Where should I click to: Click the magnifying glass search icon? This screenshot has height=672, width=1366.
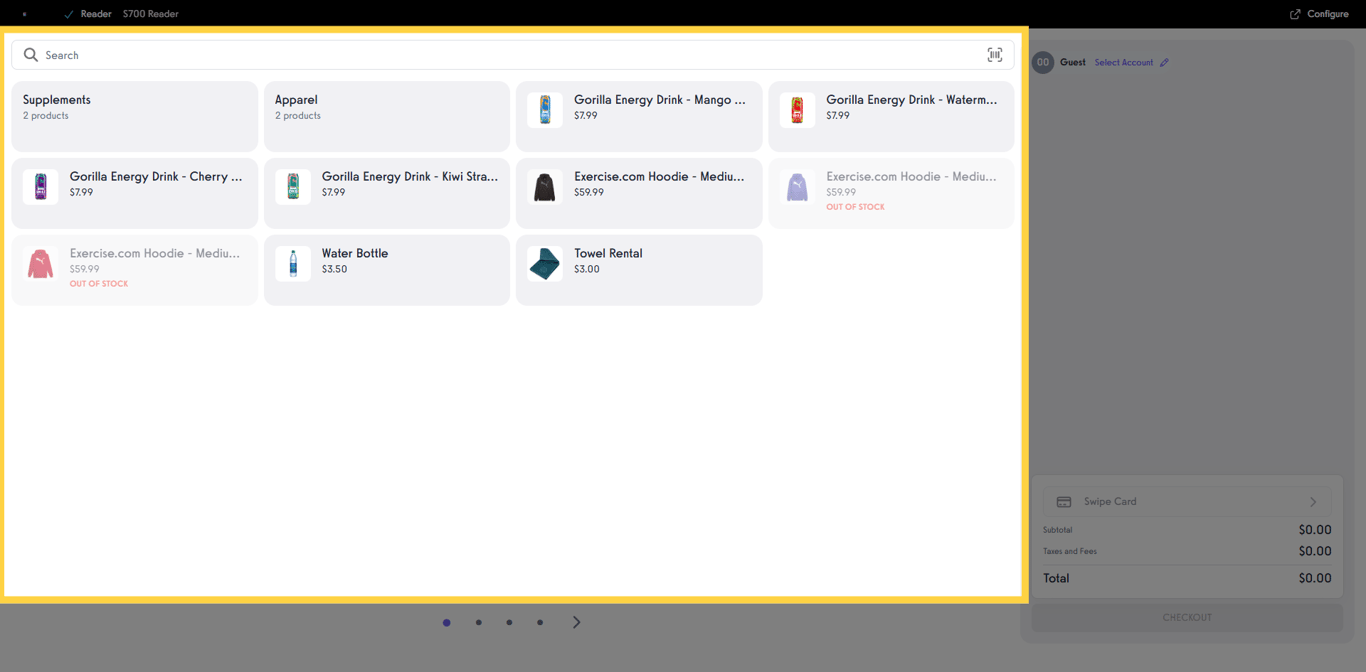pos(30,55)
